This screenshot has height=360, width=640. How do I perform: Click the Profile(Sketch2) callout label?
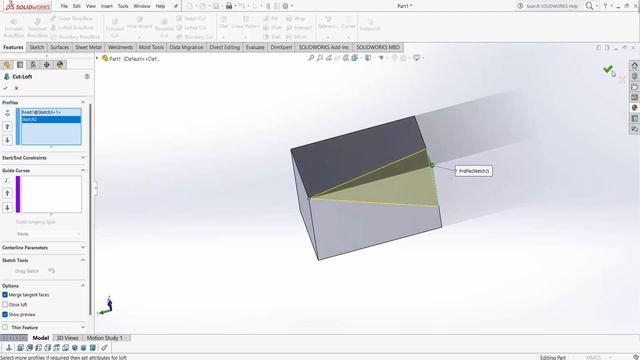(x=474, y=171)
